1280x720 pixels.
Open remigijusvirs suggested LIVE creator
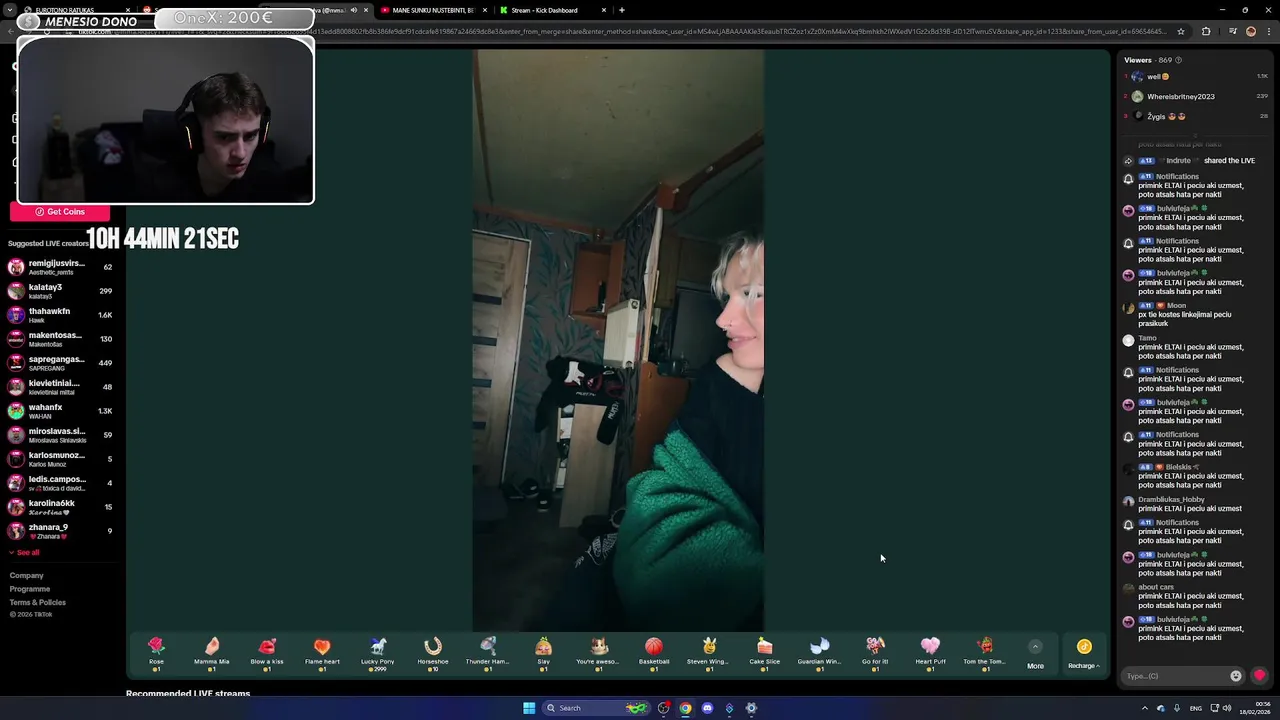pyautogui.click(x=60, y=267)
